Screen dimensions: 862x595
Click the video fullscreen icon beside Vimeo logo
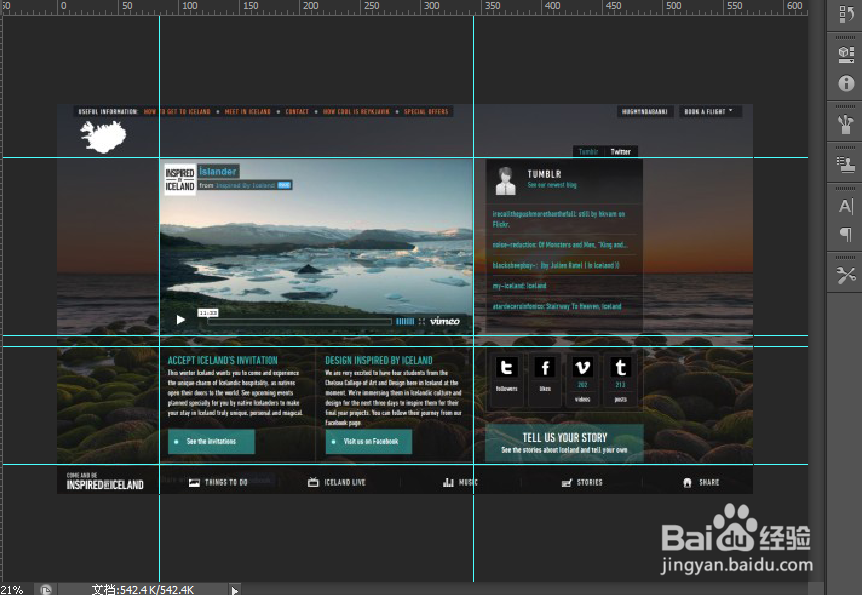[x=422, y=321]
